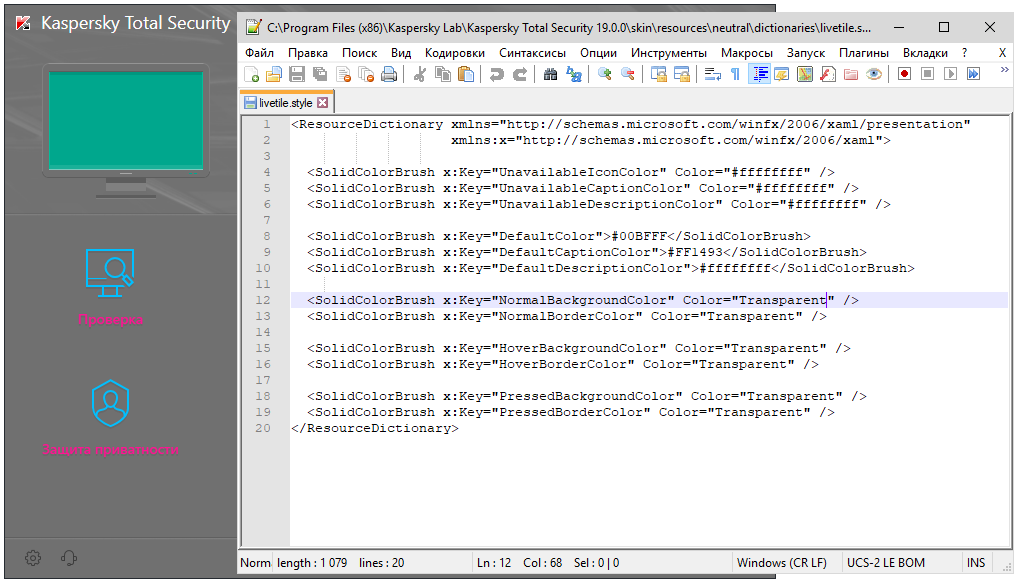
Task: Open the Replace dialog icon
Action: click(574, 74)
